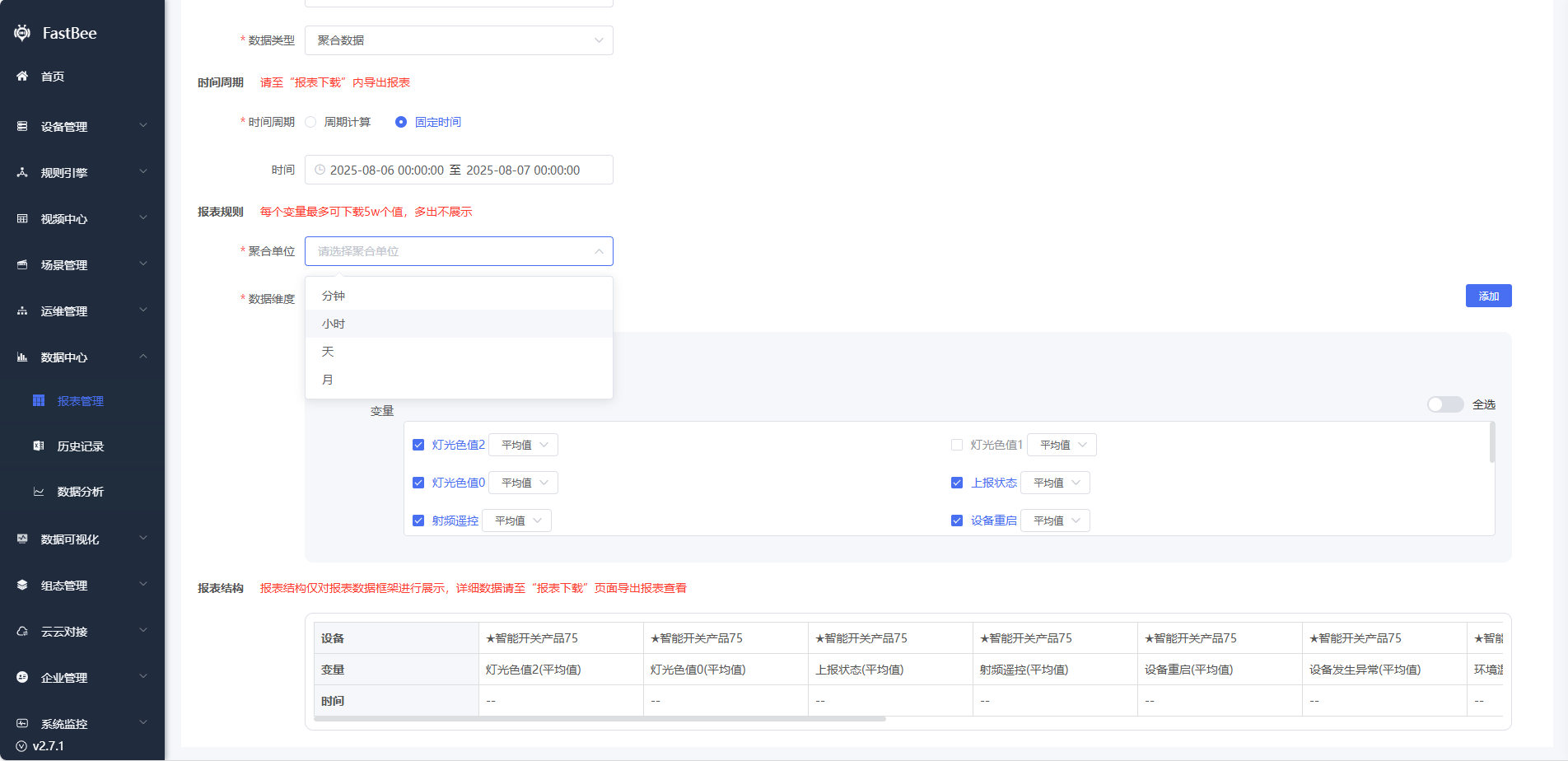Click the home icon in sidebar
The image size is (1568, 761).
(x=22, y=76)
